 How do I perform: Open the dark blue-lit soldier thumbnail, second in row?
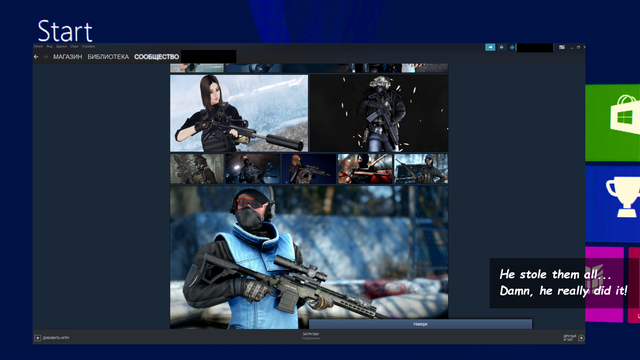[253, 169]
